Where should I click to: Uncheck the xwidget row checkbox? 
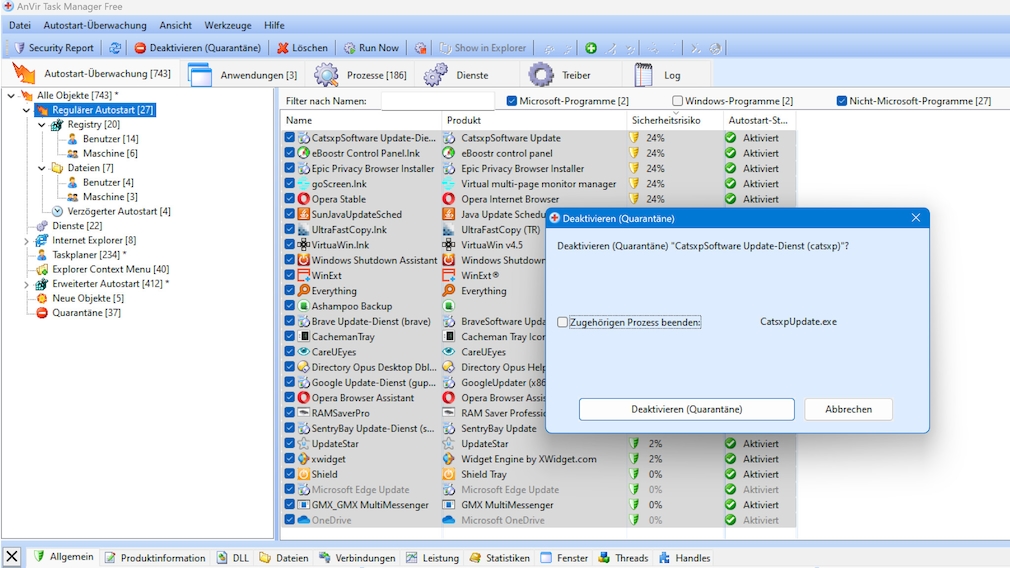289,459
